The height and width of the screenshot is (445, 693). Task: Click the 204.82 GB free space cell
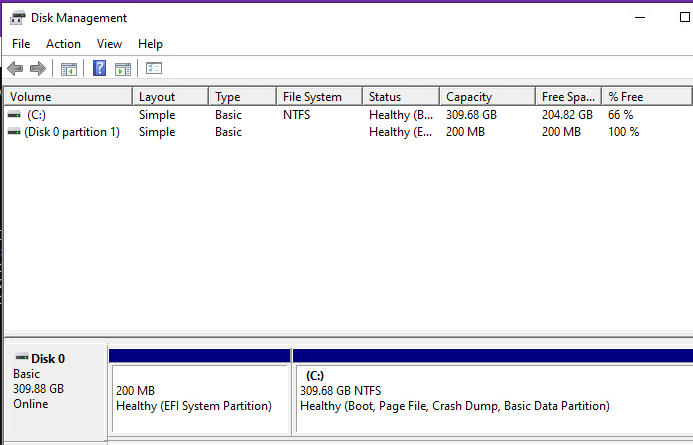tap(567, 115)
